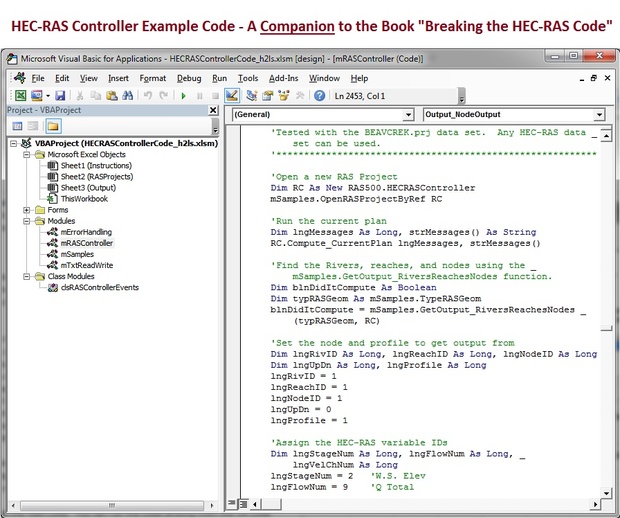The image size is (620, 518).
Task: Collapse the Modules folder
Action: tap(26, 221)
